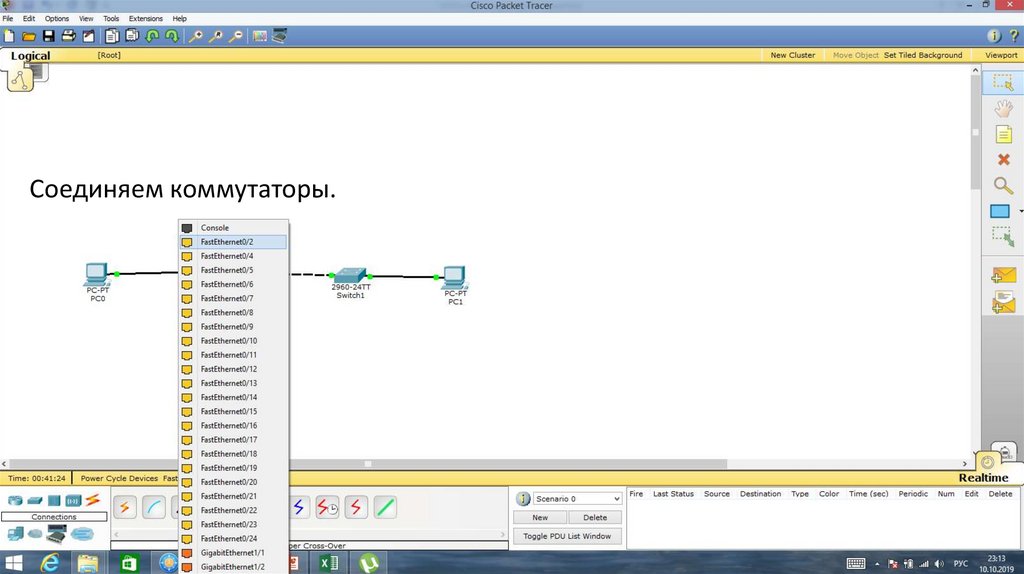Open the File menu
The height and width of the screenshot is (574, 1024).
coord(8,19)
